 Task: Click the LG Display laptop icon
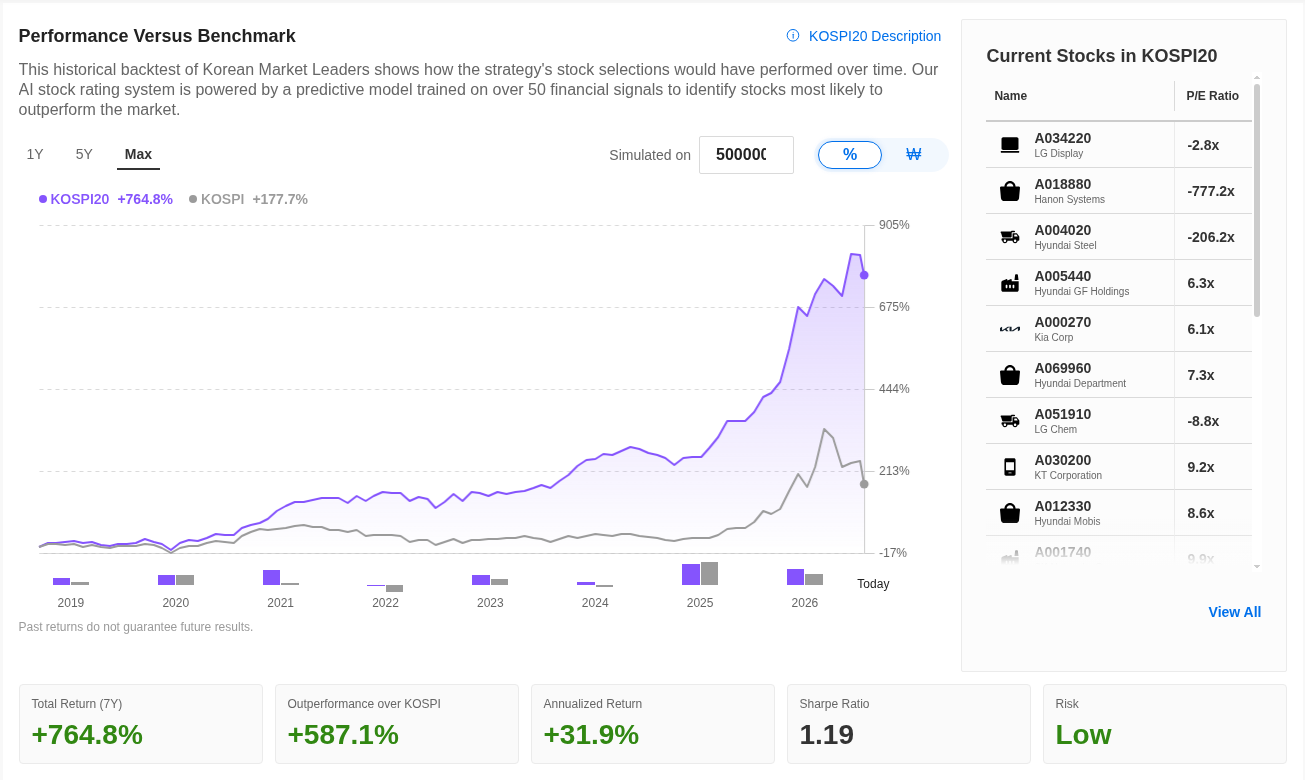coord(1010,145)
